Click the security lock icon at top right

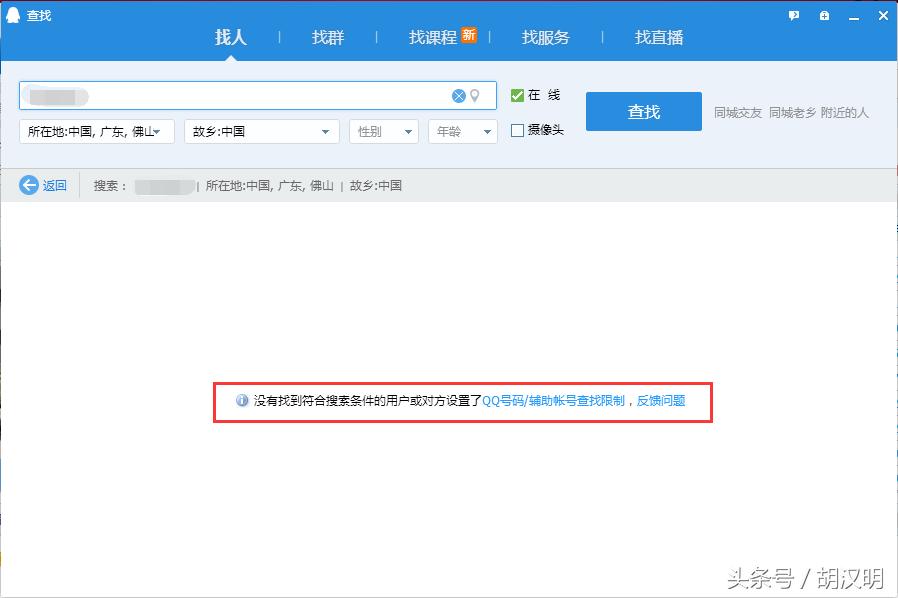coord(824,17)
